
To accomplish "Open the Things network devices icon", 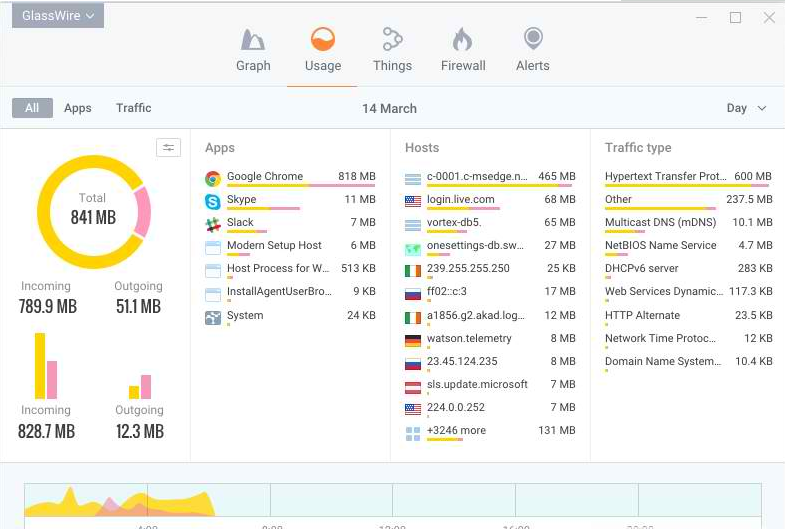I will tap(392, 39).
